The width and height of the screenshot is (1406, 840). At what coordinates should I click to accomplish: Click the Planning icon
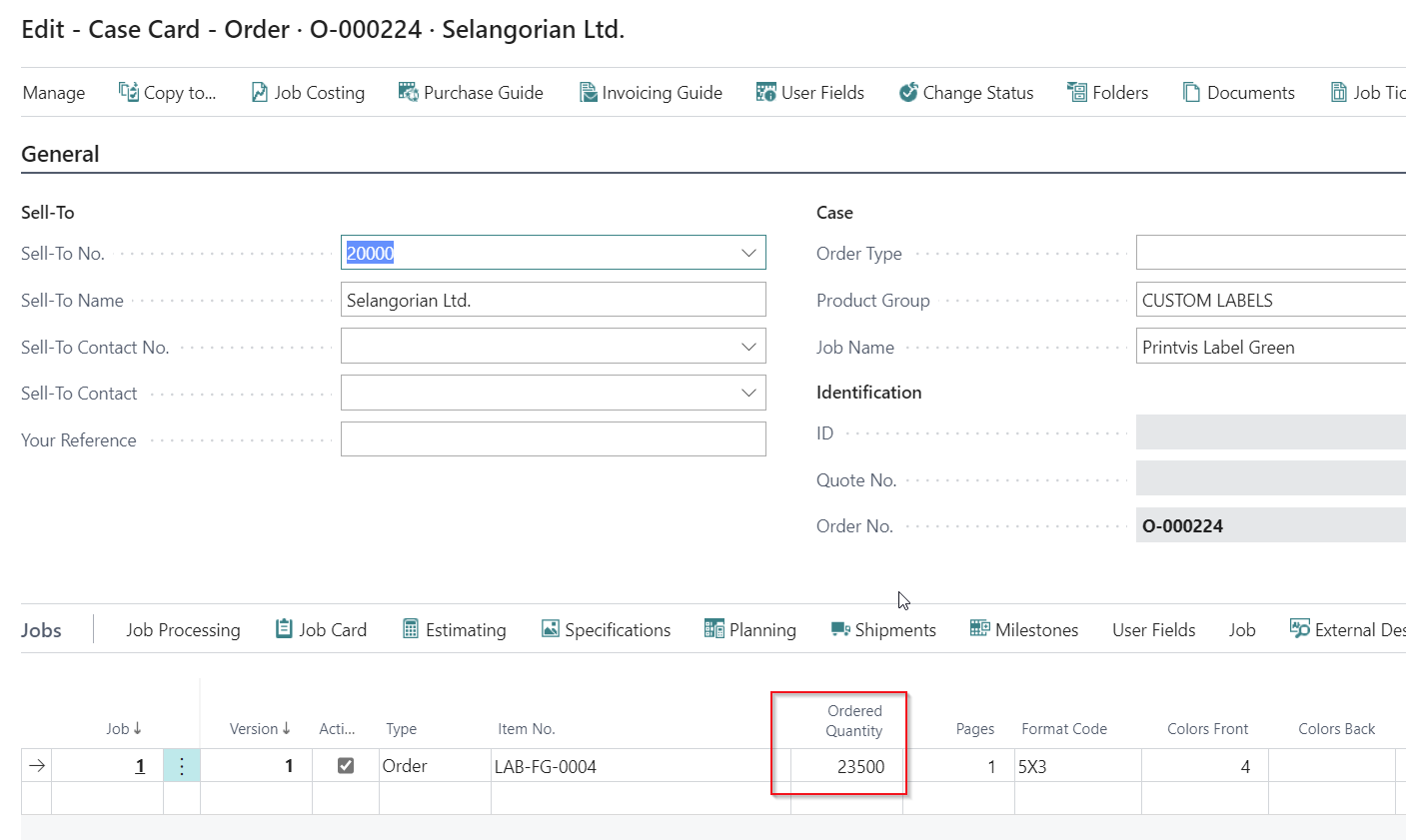coord(714,629)
